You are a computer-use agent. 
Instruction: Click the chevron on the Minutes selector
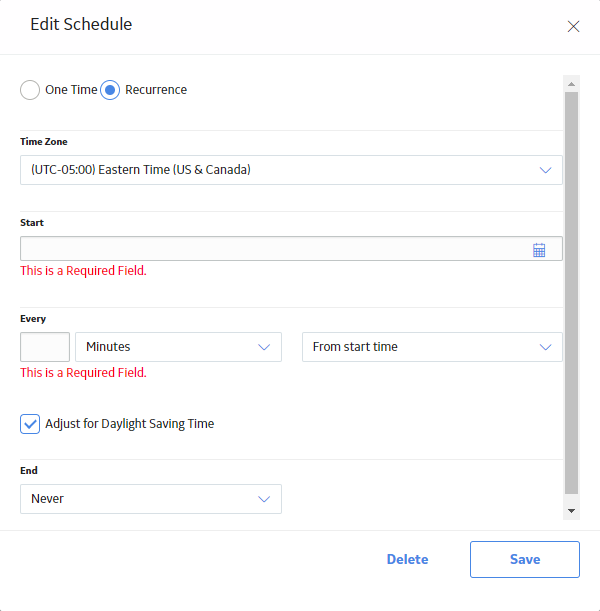[264, 347]
